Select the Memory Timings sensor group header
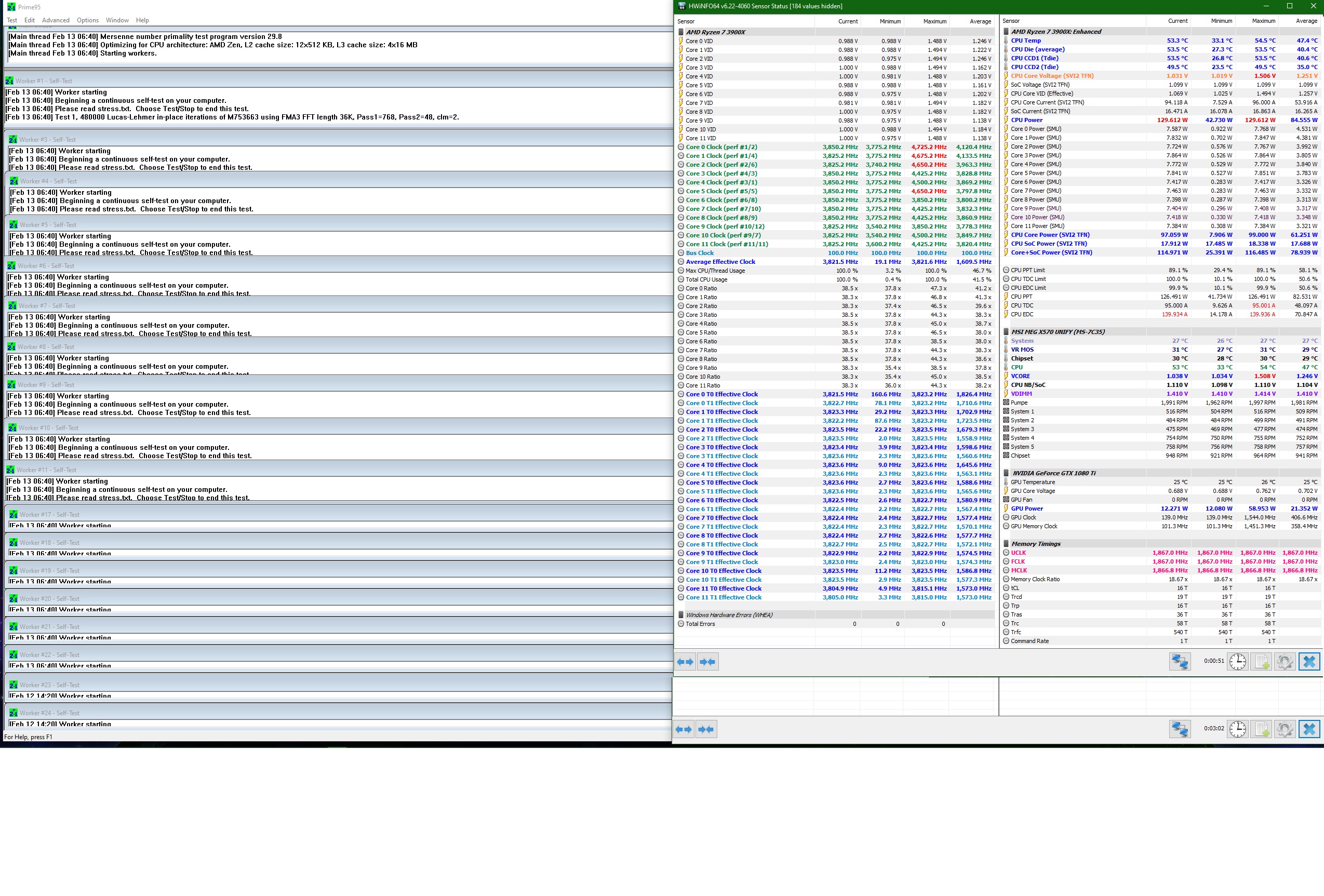This screenshot has height=896, width=1324. pyautogui.click(x=1036, y=544)
